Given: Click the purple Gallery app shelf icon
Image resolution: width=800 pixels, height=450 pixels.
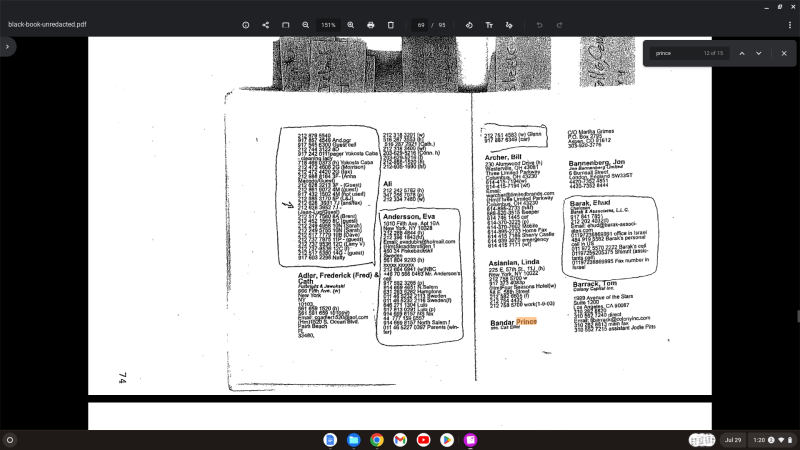Looking at the screenshot, I should [470, 440].
